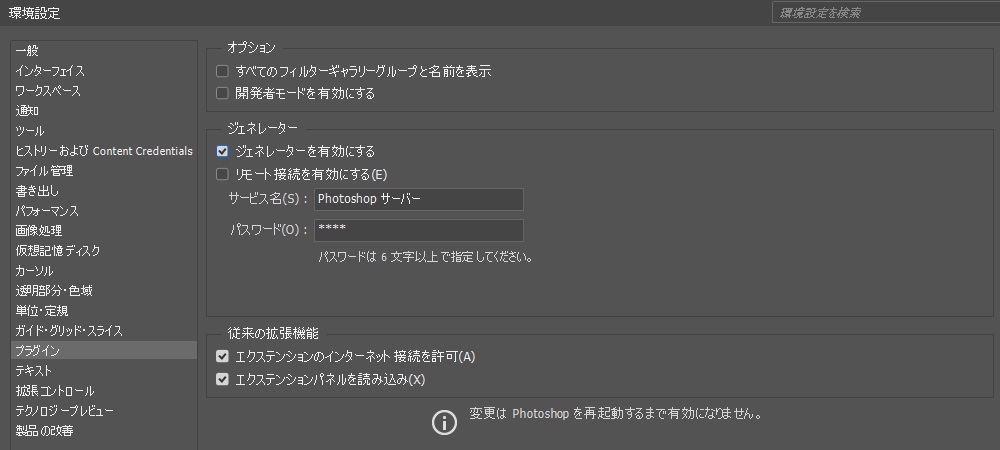The image size is (1000, 450).
Task: Select the カーソル category
Action: click(104, 271)
